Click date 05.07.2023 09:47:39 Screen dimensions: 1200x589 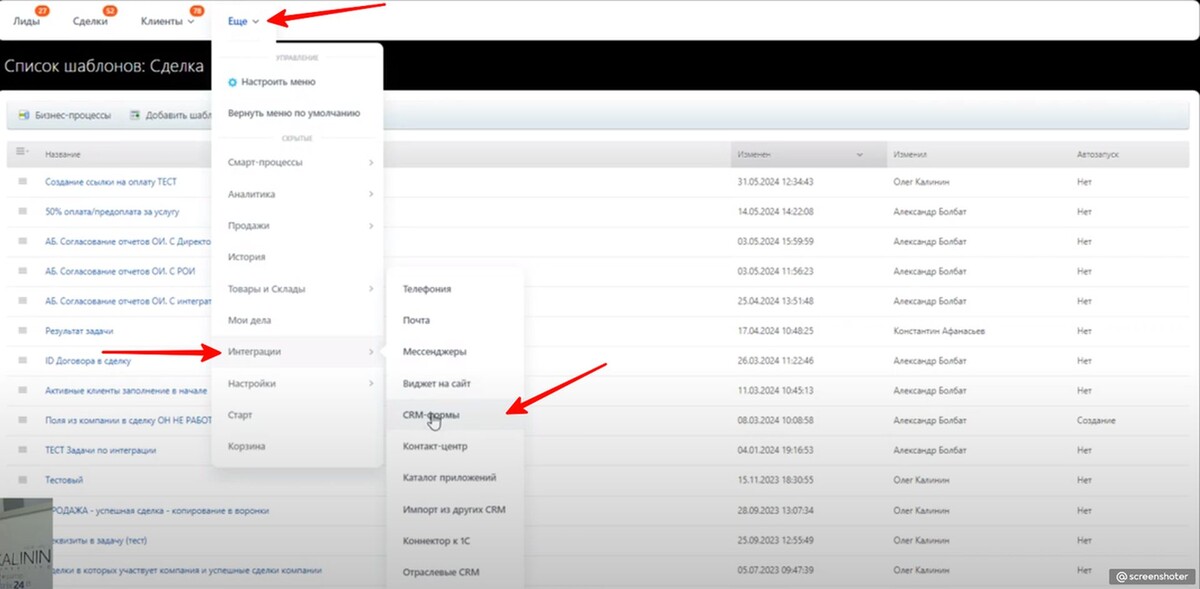point(775,570)
